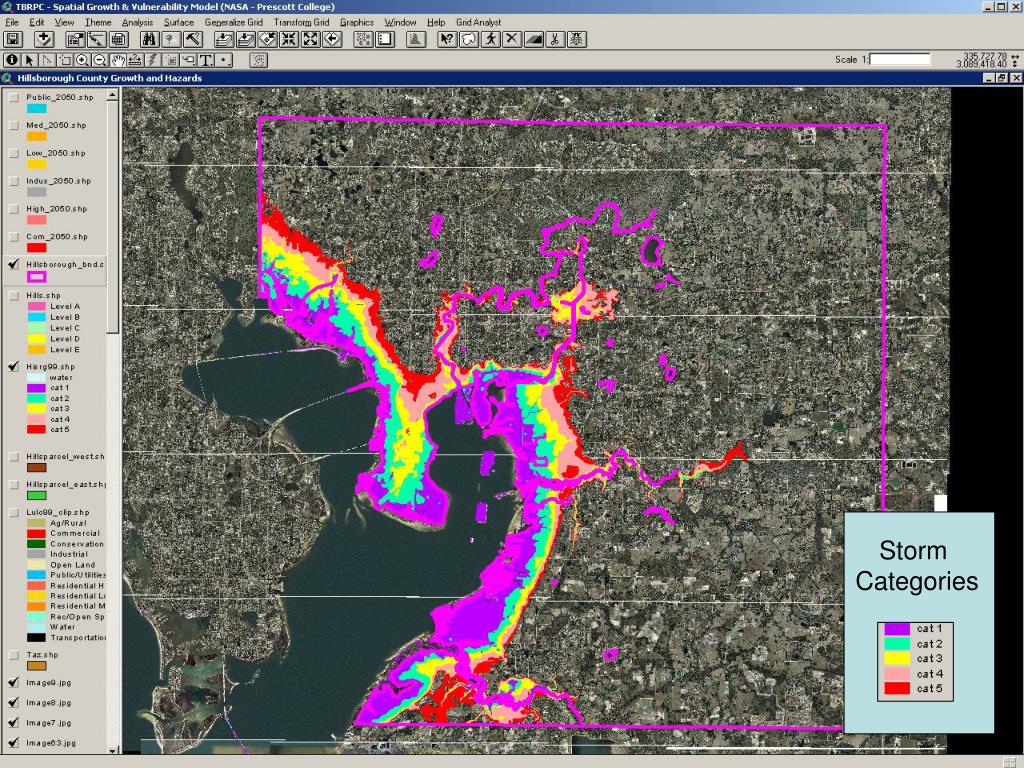The height and width of the screenshot is (768, 1024).
Task: Click the outward-arrows zoom out button
Action: [310, 40]
